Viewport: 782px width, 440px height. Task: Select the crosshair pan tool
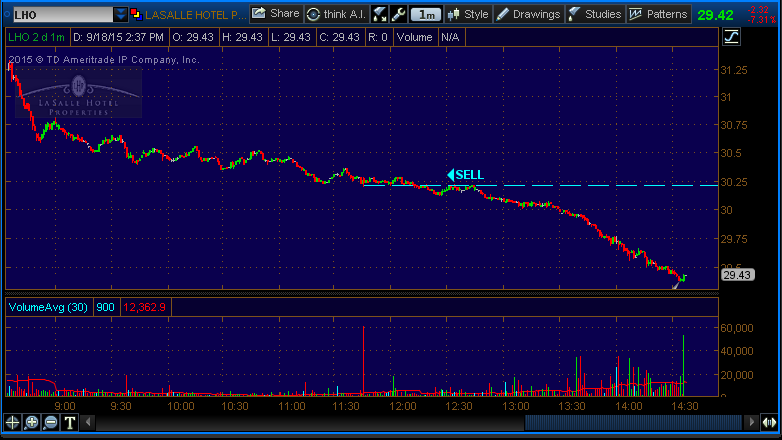[x=13, y=422]
